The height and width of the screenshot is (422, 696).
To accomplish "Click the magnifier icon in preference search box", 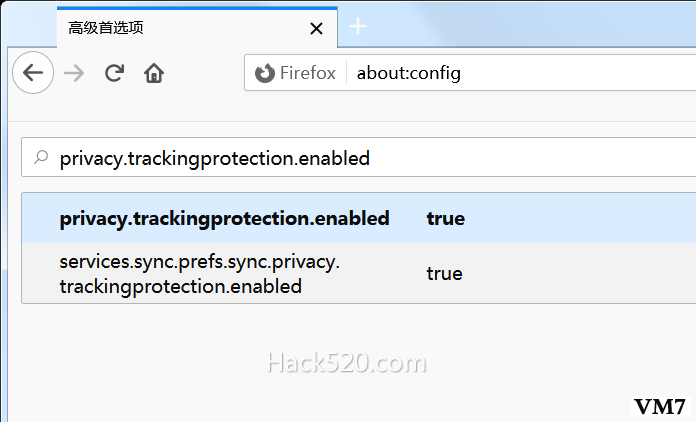I will 41,157.
